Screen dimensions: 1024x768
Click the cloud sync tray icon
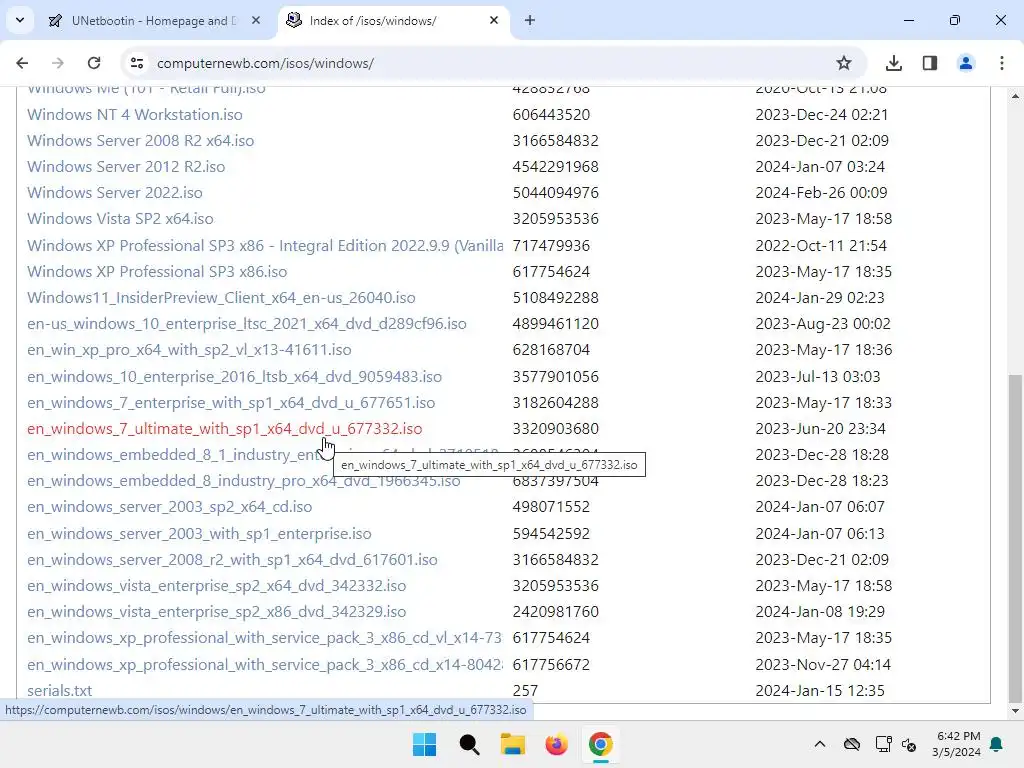coord(852,744)
